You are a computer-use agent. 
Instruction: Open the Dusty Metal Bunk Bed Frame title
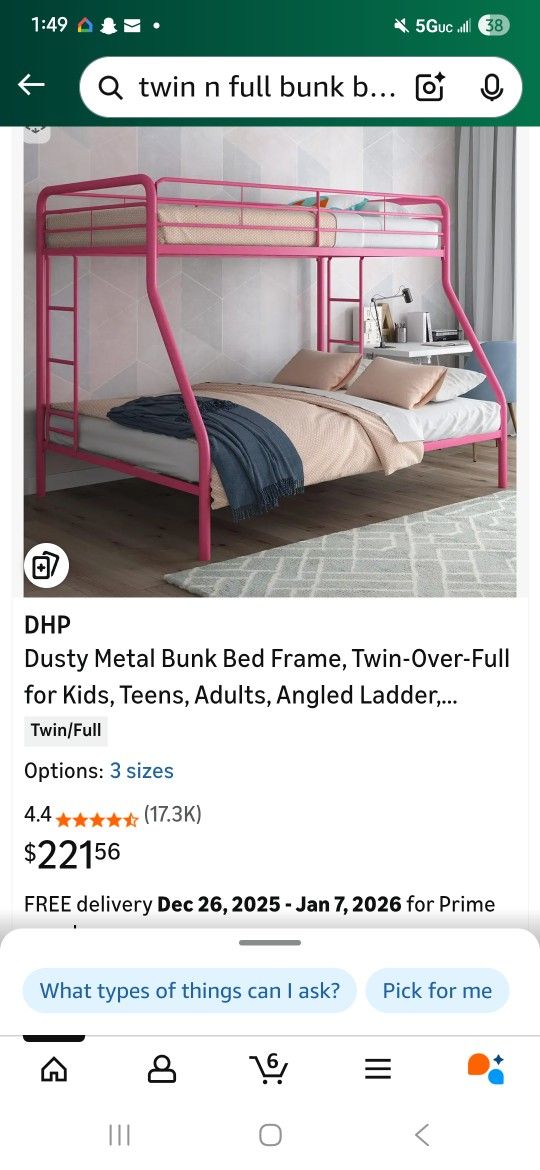pyautogui.click(x=267, y=678)
